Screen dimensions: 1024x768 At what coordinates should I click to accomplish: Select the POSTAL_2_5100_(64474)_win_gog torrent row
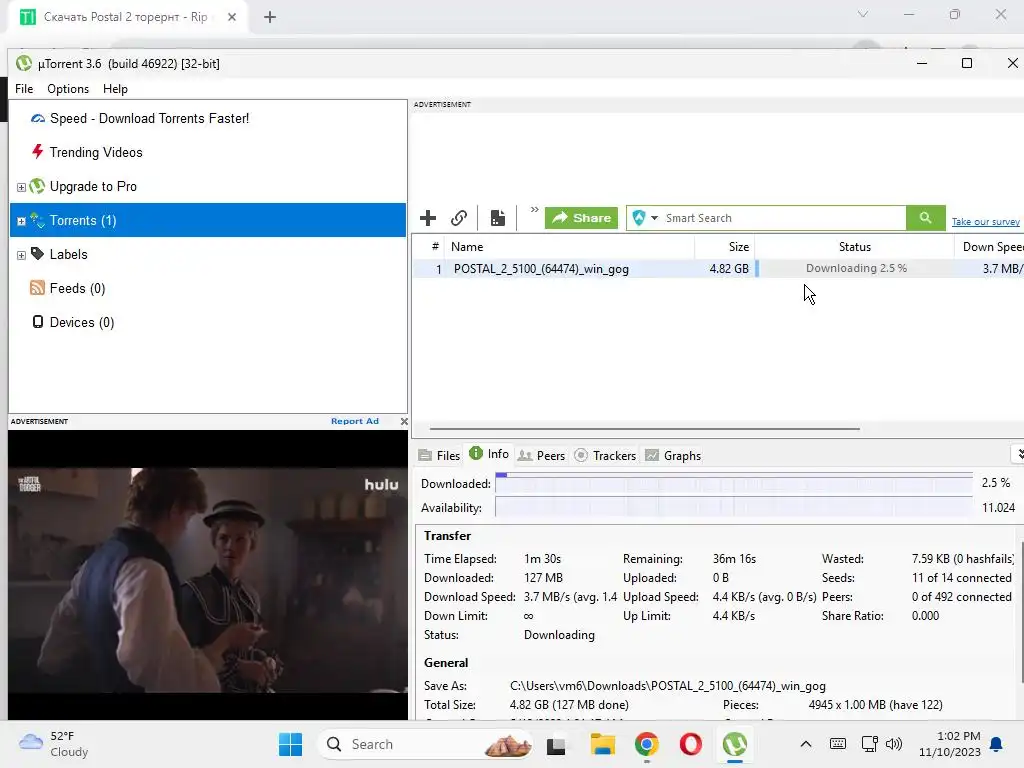point(718,268)
